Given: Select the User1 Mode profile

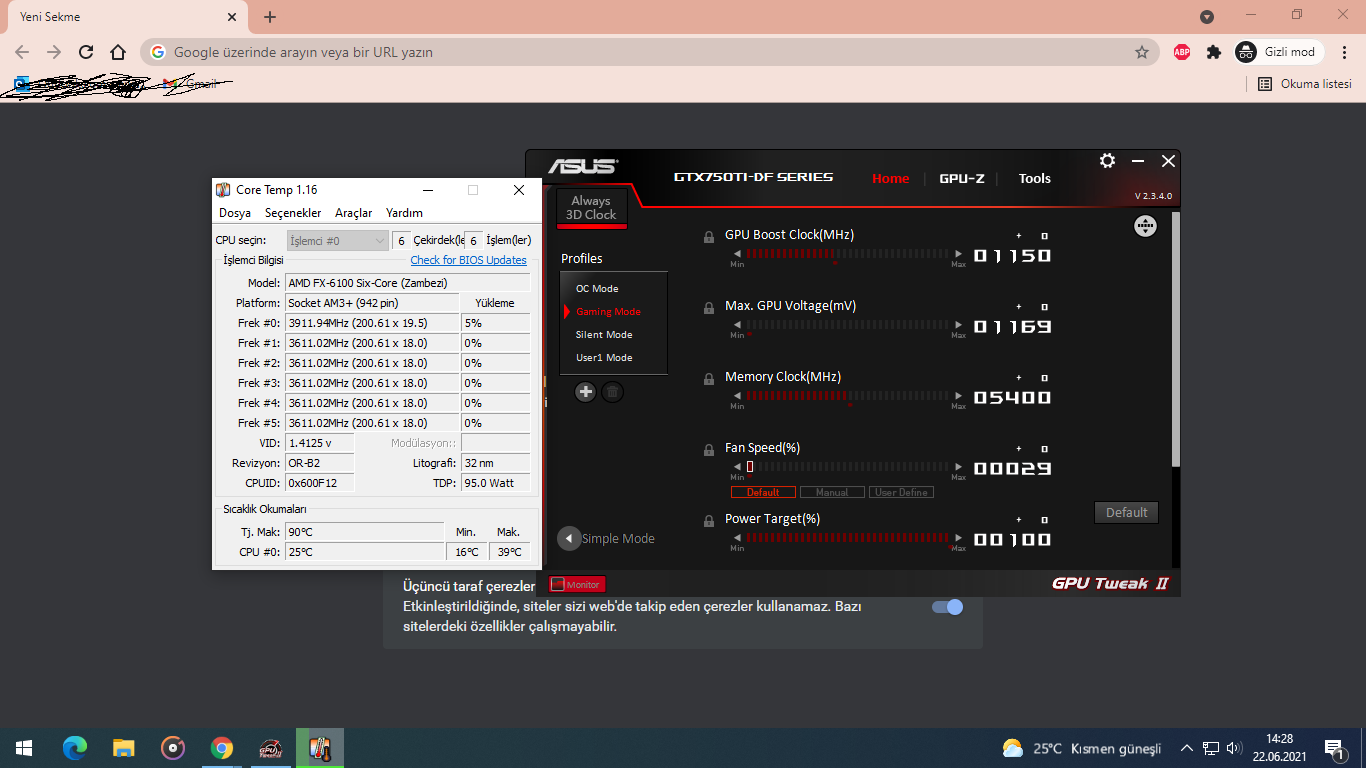Looking at the screenshot, I should (604, 358).
